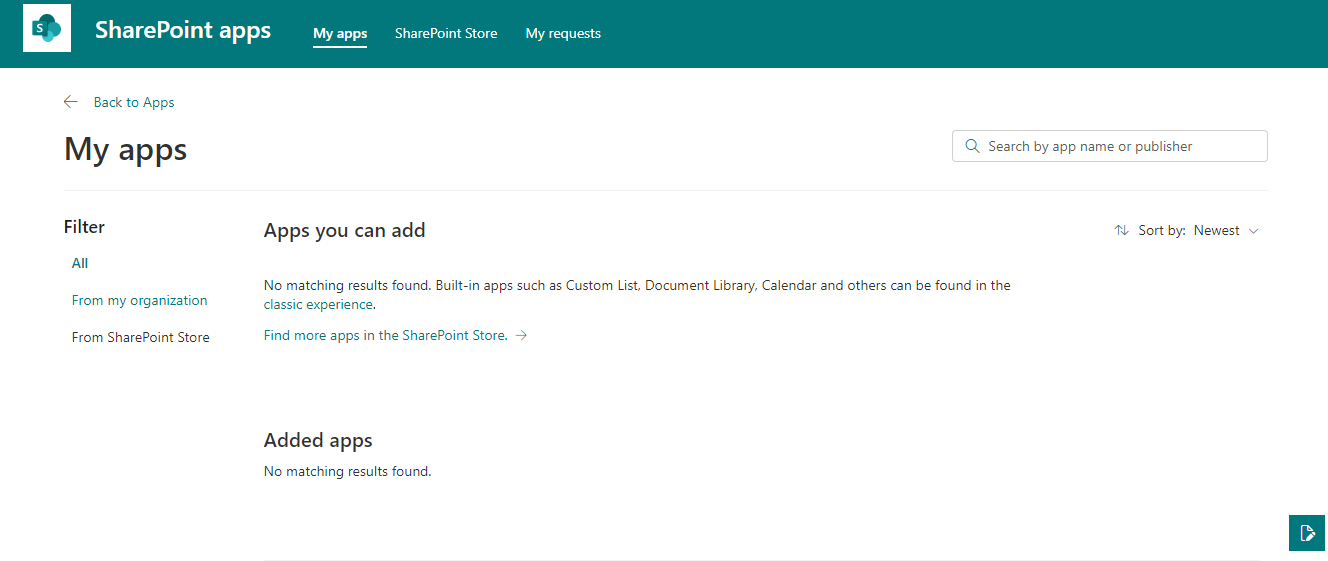Click the Back to Apps link

(x=134, y=102)
